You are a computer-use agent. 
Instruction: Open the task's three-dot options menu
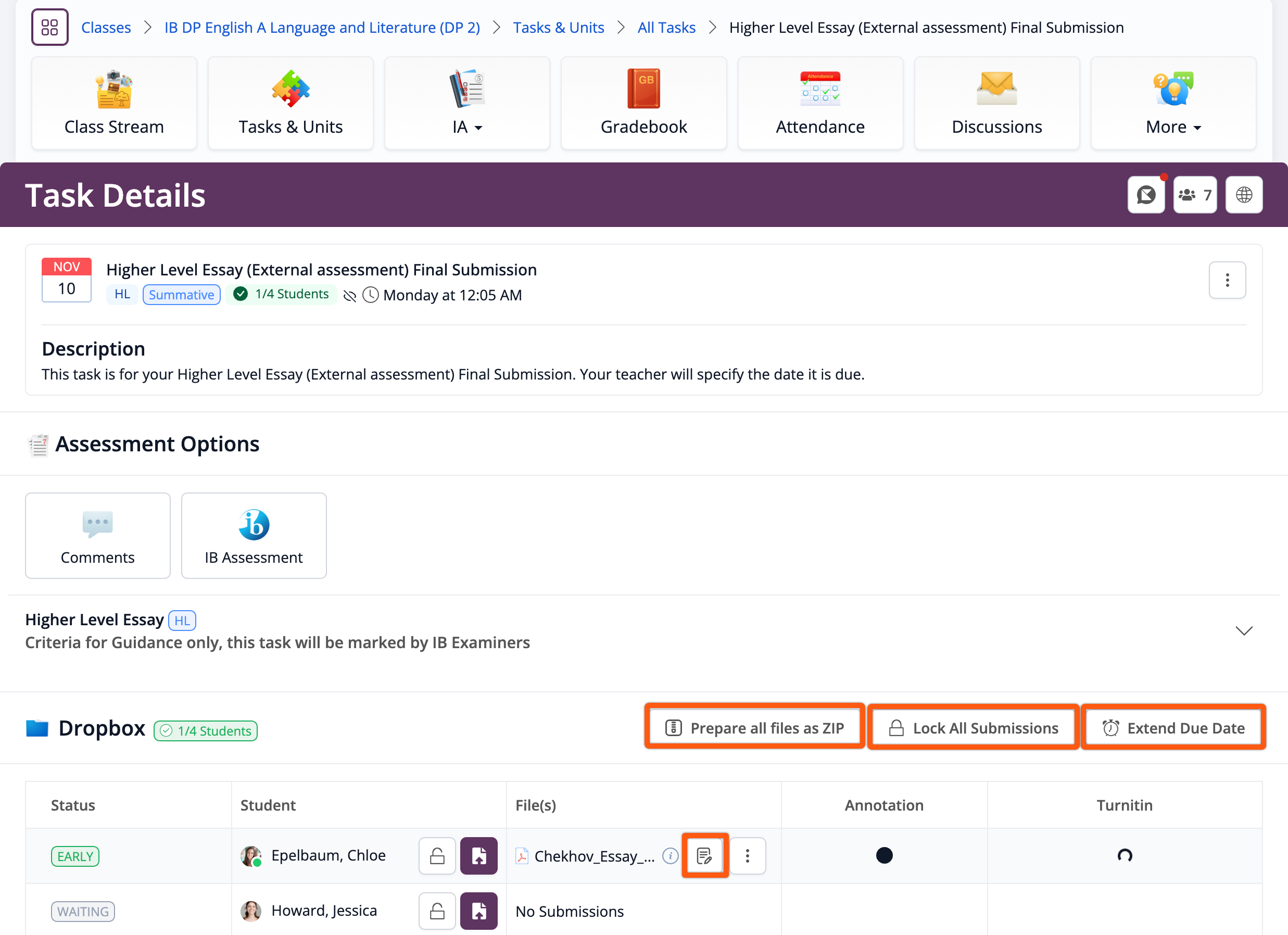[1227, 280]
